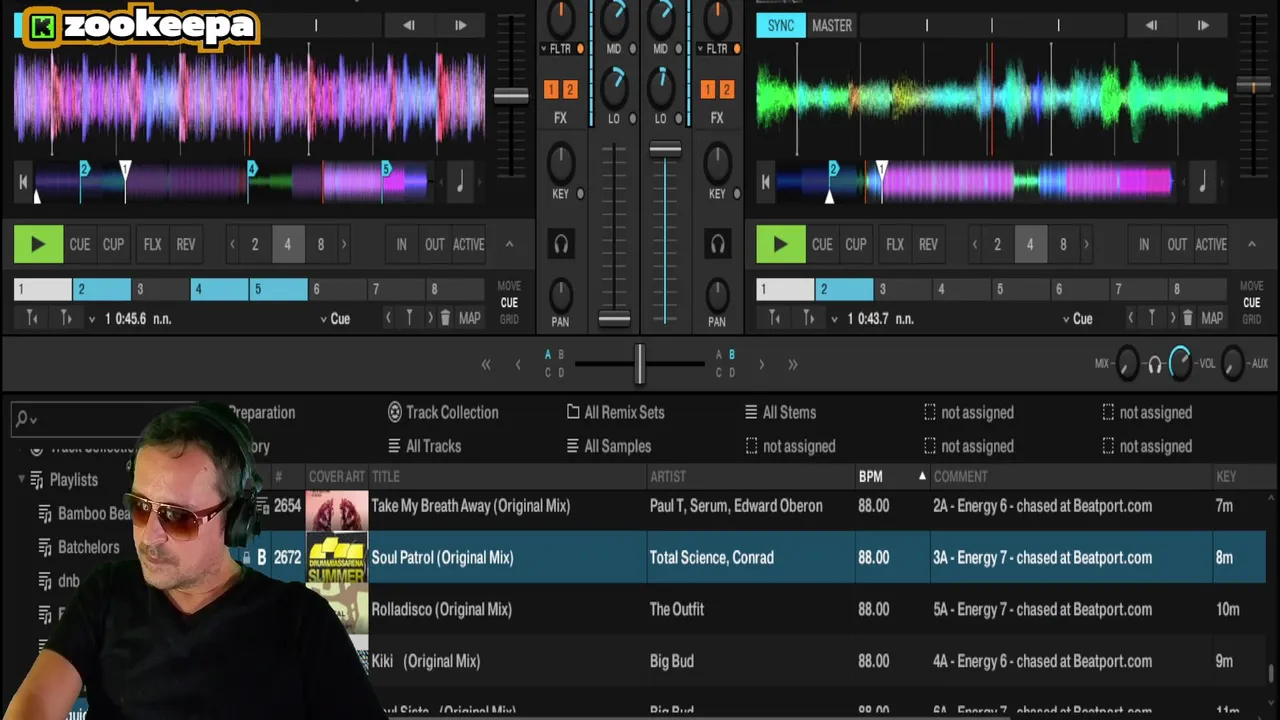Bend tempo up on right deck
Image resolution: width=1280 pixels, height=720 pixels.
click(1203, 26)
